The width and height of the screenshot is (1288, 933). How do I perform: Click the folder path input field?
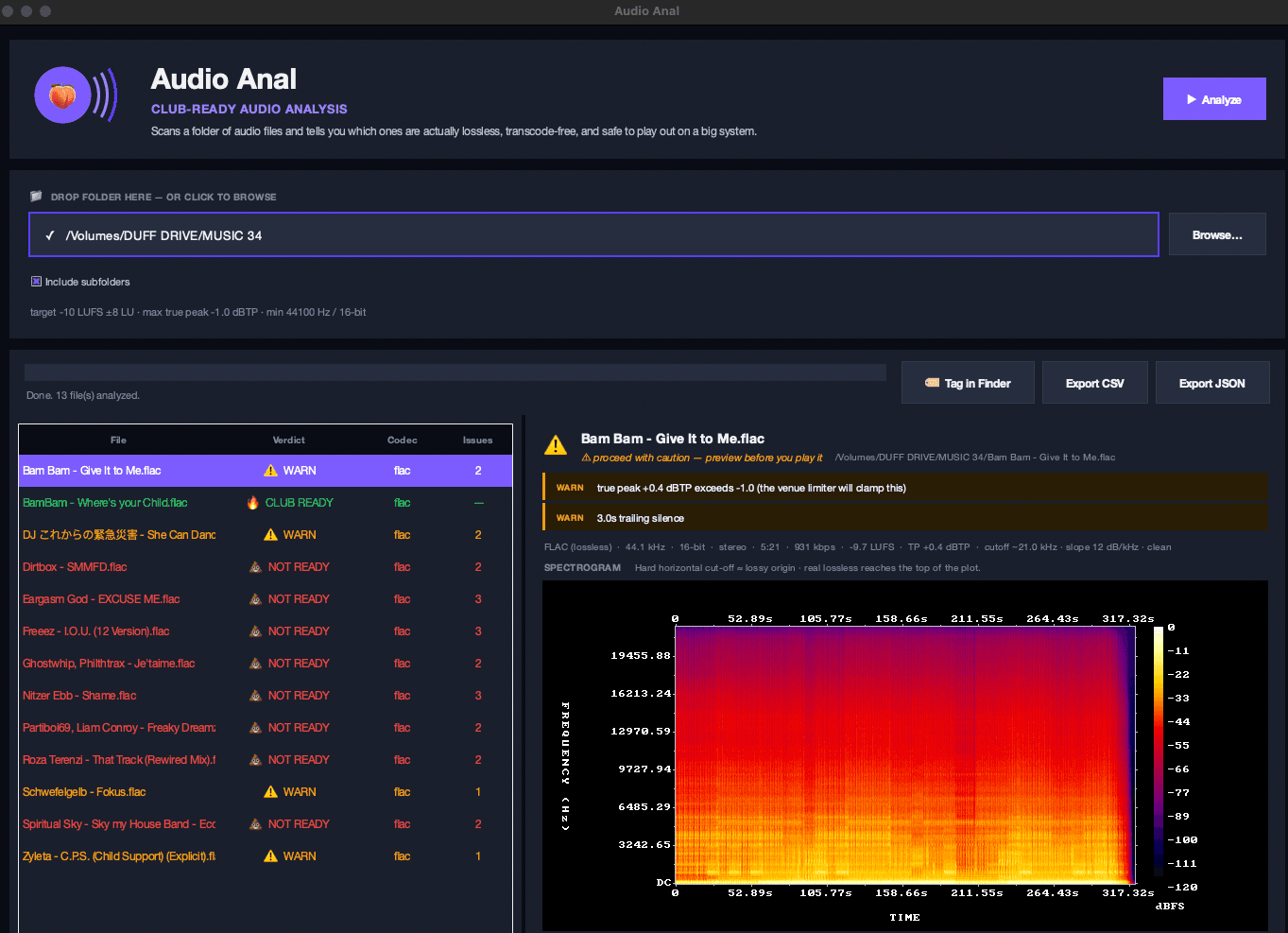pos(593,234)
